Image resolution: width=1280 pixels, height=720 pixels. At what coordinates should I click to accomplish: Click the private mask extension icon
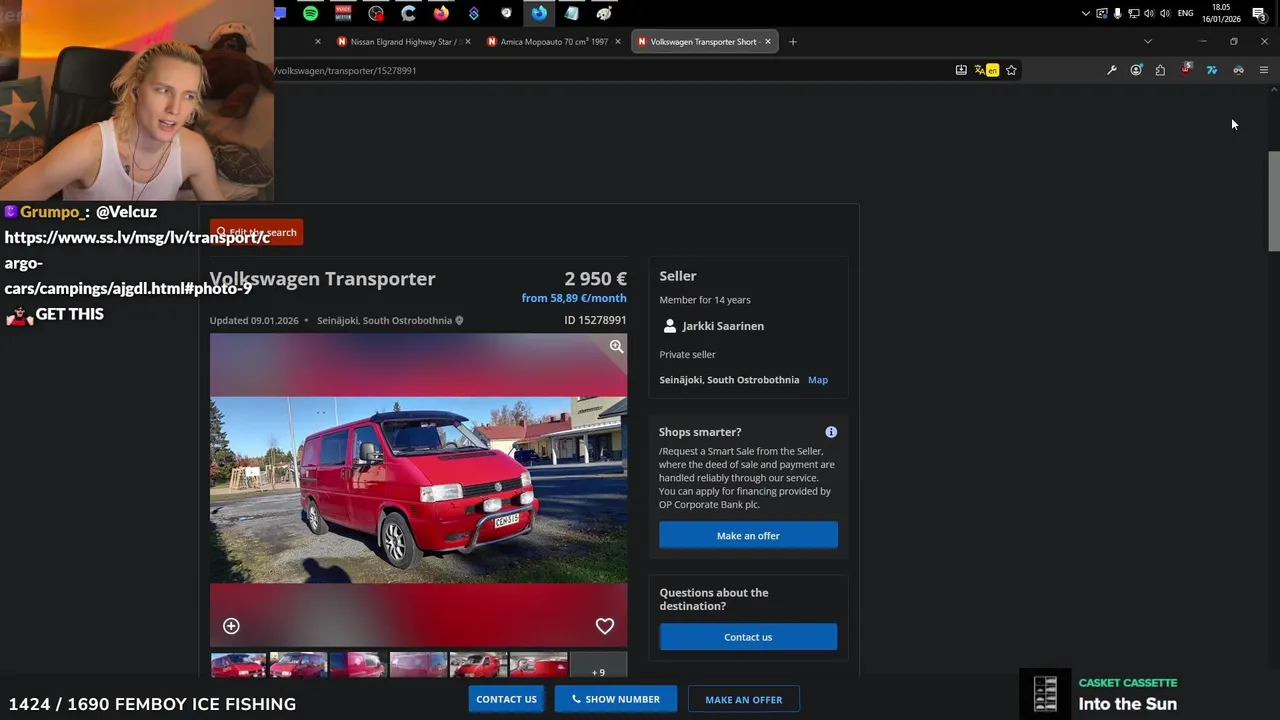[x=1238, y=70]
